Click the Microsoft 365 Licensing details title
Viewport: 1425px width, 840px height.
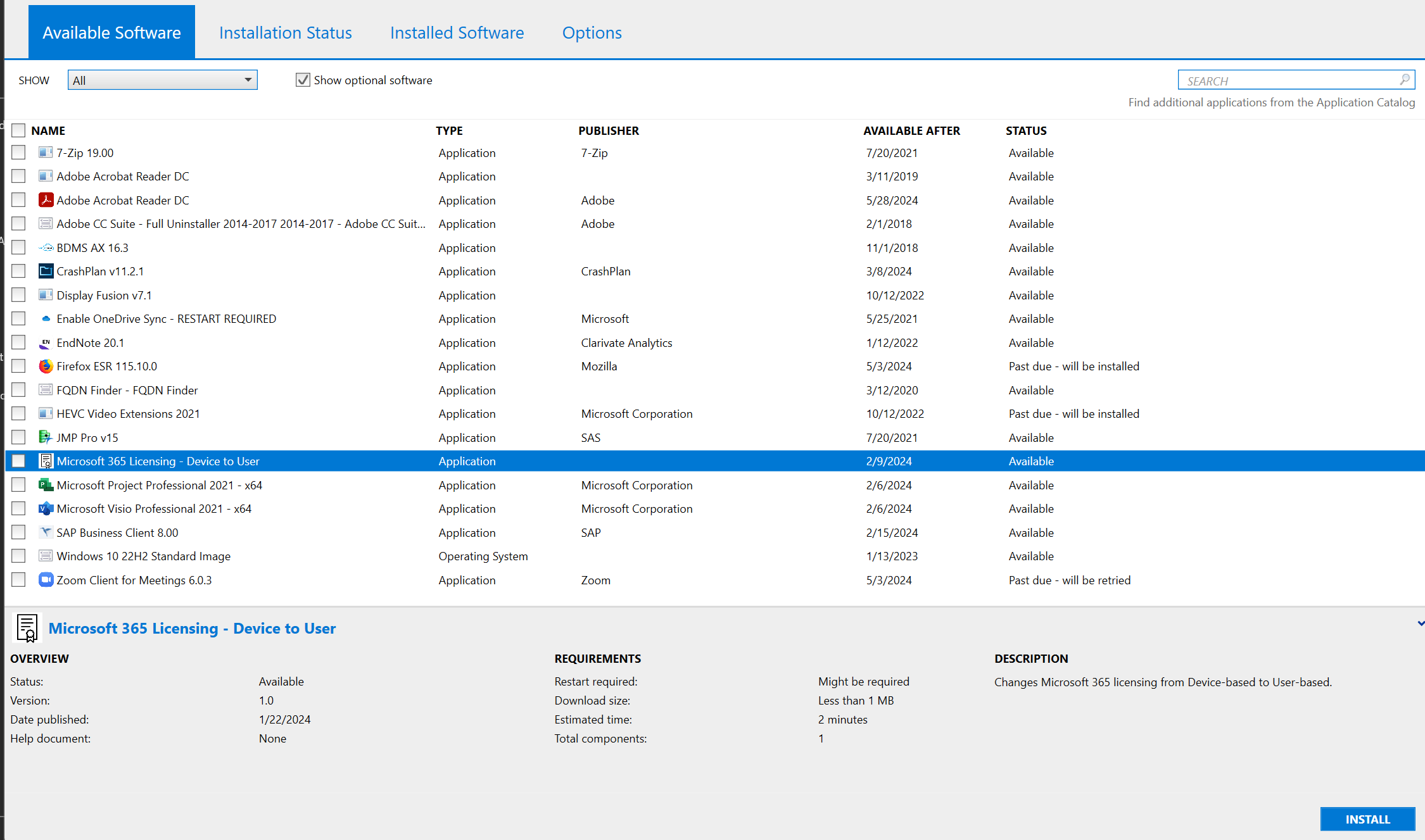click(x=192, y=628)
